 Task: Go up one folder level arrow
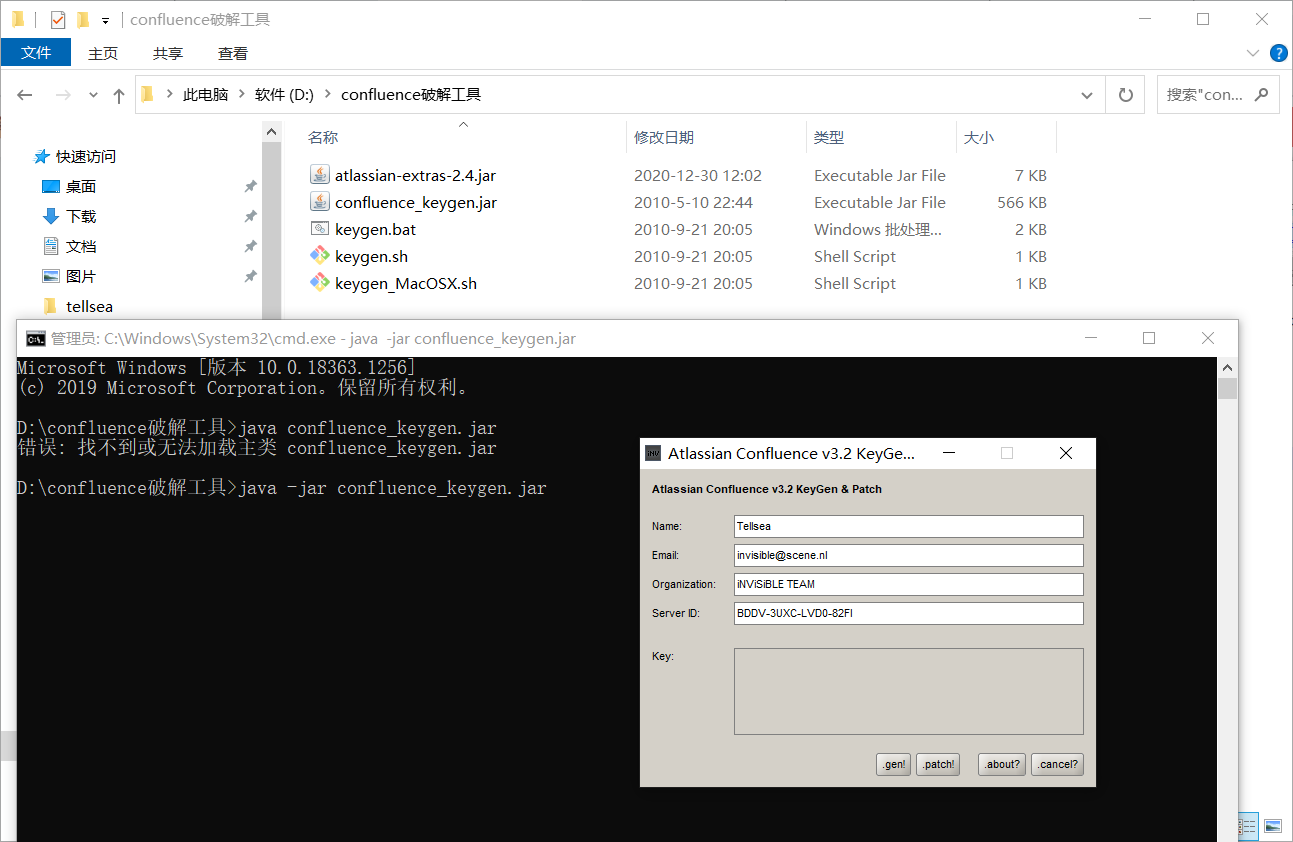click(119, 95)
